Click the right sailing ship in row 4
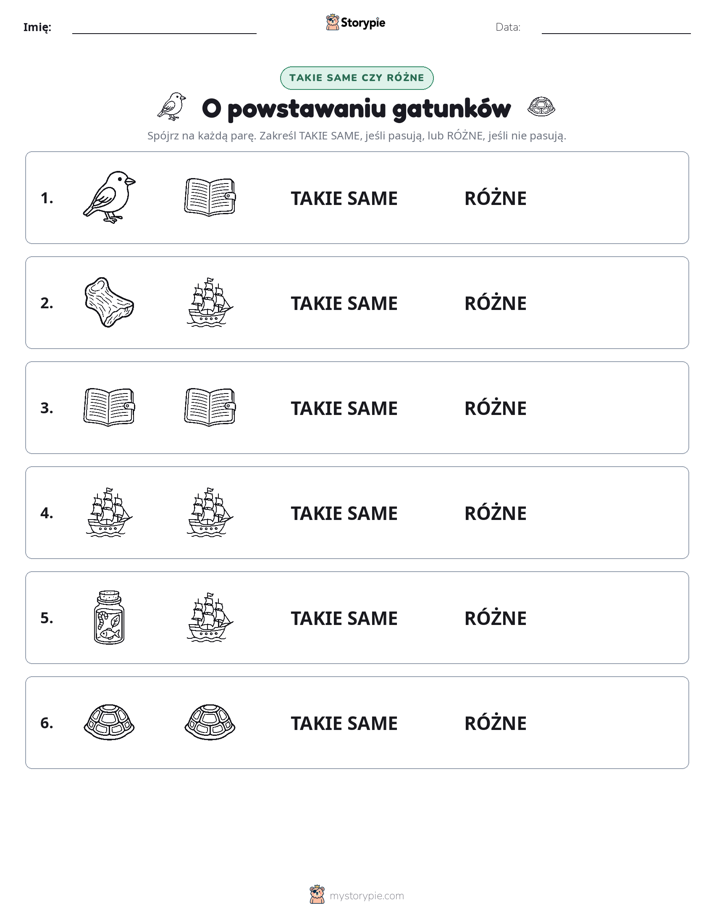 [210, 512]
